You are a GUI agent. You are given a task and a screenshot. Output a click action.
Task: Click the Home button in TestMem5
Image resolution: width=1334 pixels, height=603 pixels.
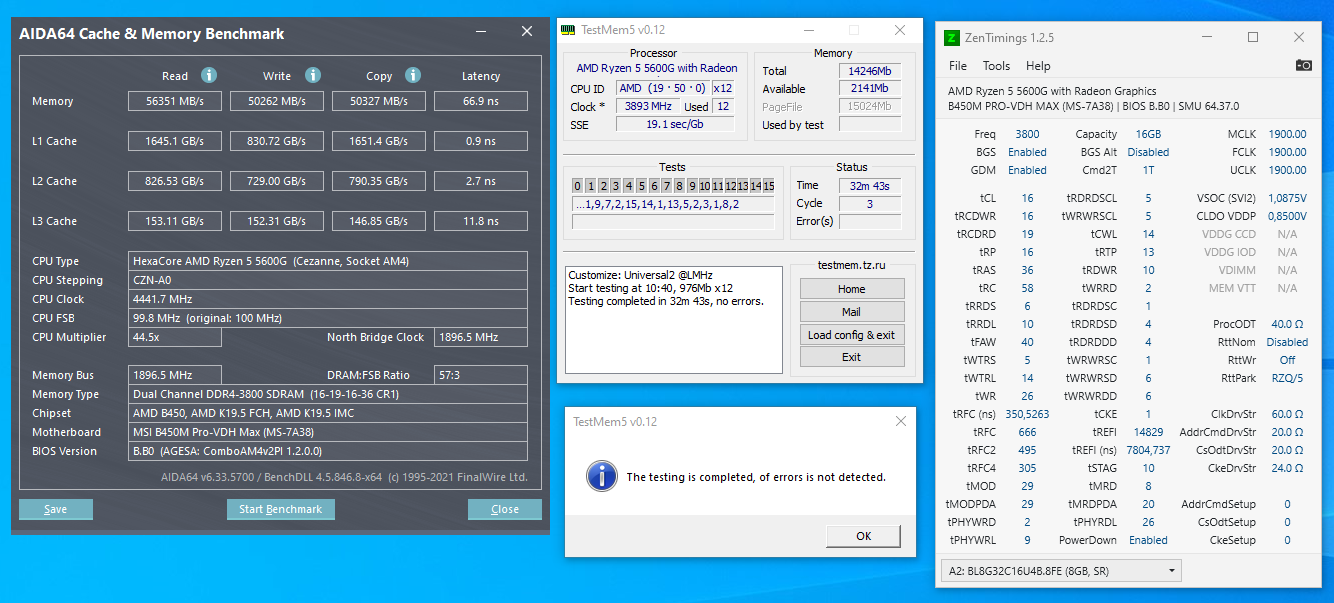852,289
